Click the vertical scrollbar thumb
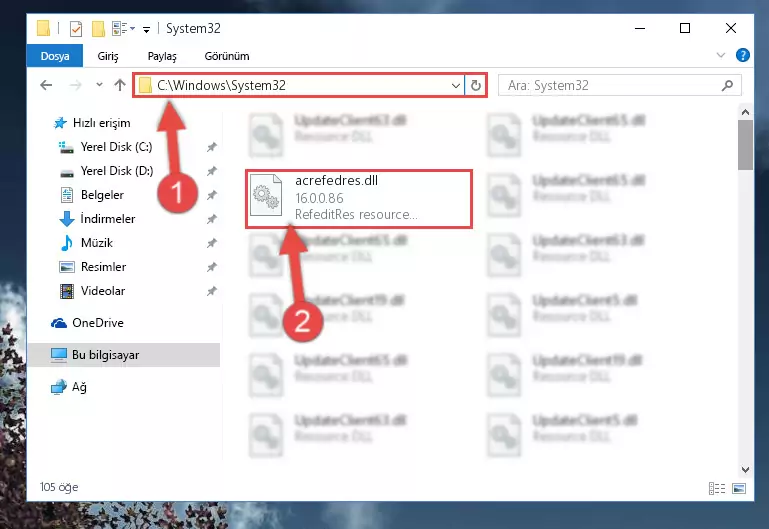 point(745,145)
